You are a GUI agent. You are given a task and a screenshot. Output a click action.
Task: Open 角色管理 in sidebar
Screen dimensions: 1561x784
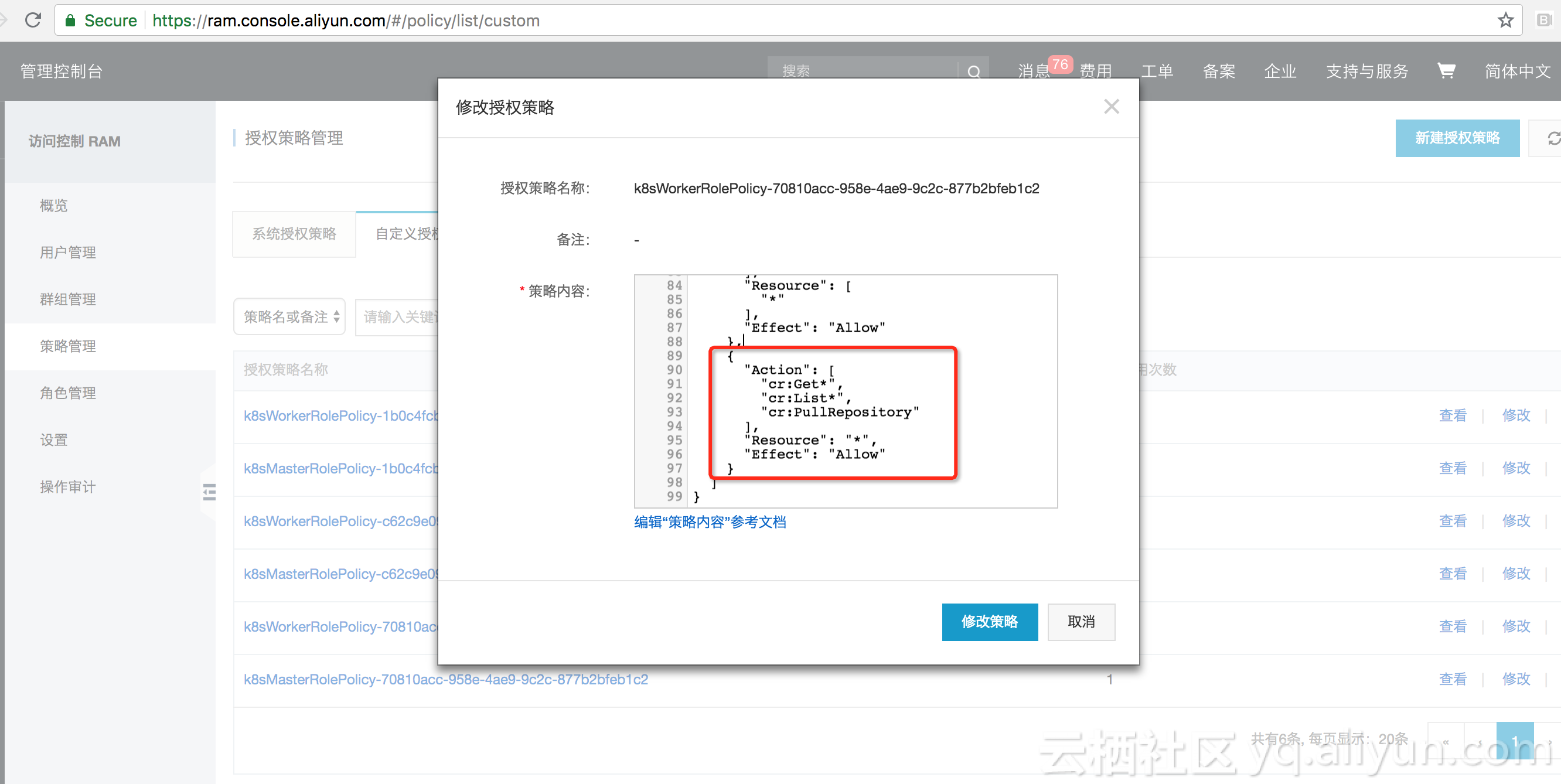tap(68, 393)
